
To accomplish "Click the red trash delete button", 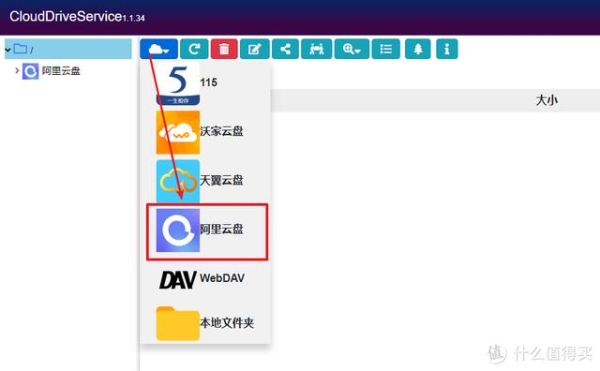I will tap(224, 49).
